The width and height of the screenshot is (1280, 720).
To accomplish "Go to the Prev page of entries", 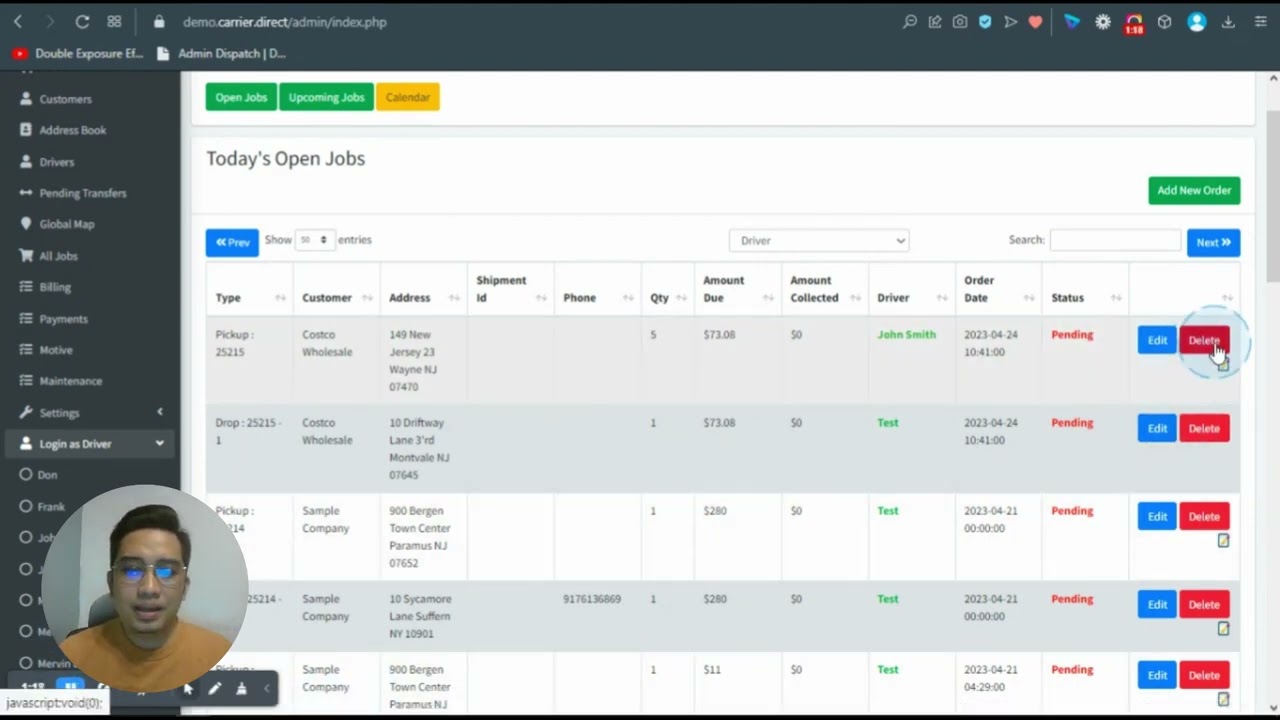I will pyautogui.click(x=232, y=242).
